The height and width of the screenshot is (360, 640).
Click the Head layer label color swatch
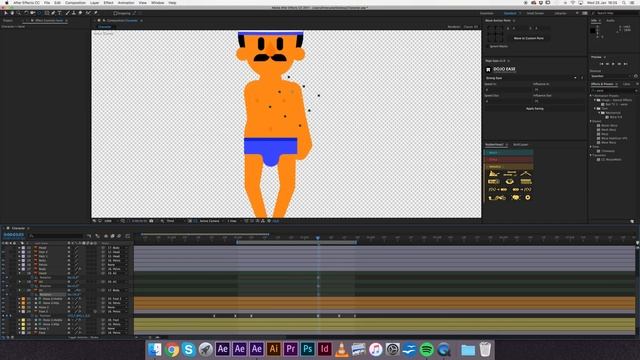coord(23,248)
